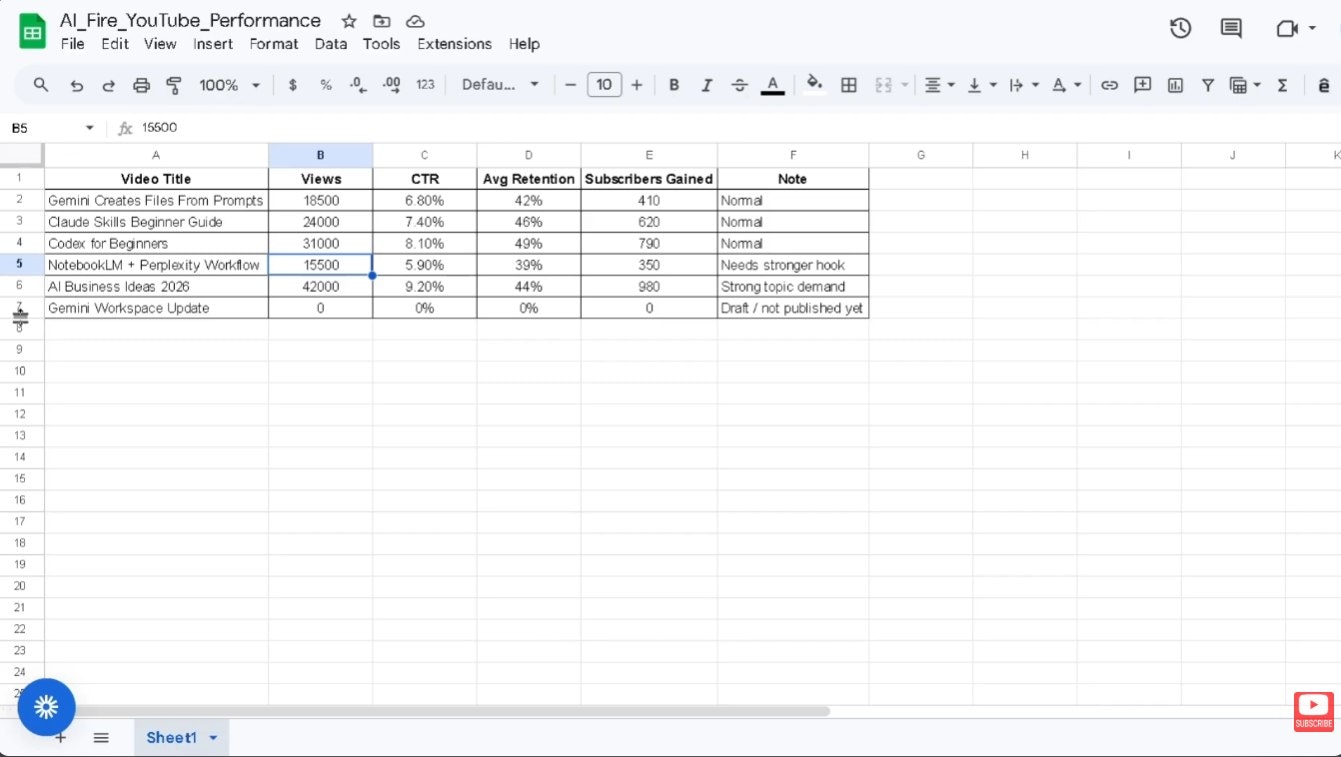Open the font family Default dropdown

(x=500, y=85)
